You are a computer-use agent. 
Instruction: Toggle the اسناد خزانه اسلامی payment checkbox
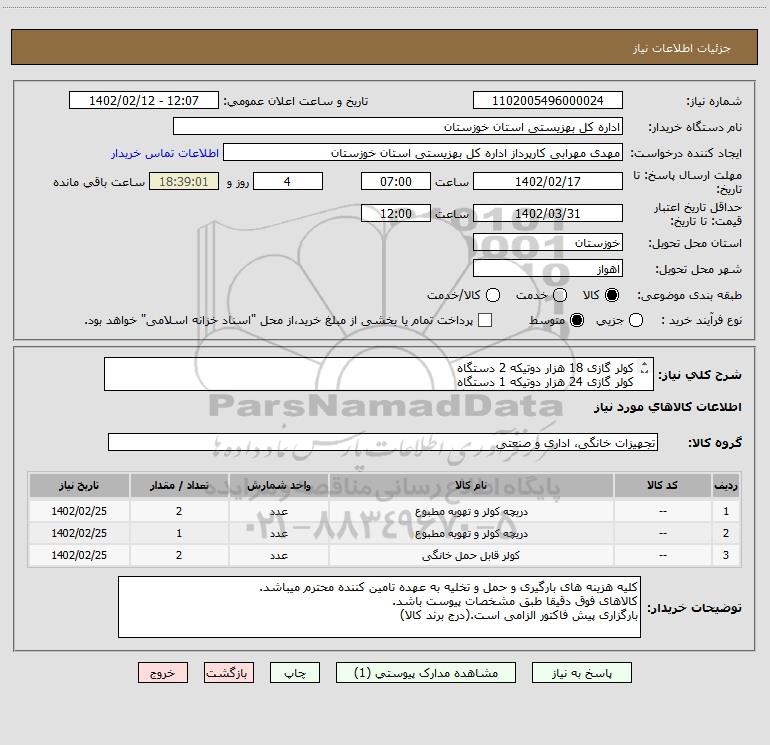[x=485, y=320]
